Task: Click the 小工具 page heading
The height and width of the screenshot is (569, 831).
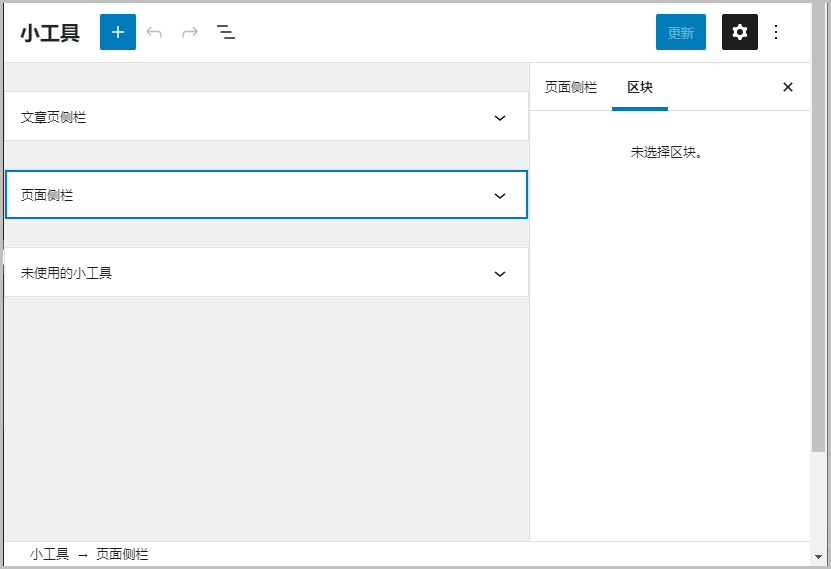Action: 50,33
